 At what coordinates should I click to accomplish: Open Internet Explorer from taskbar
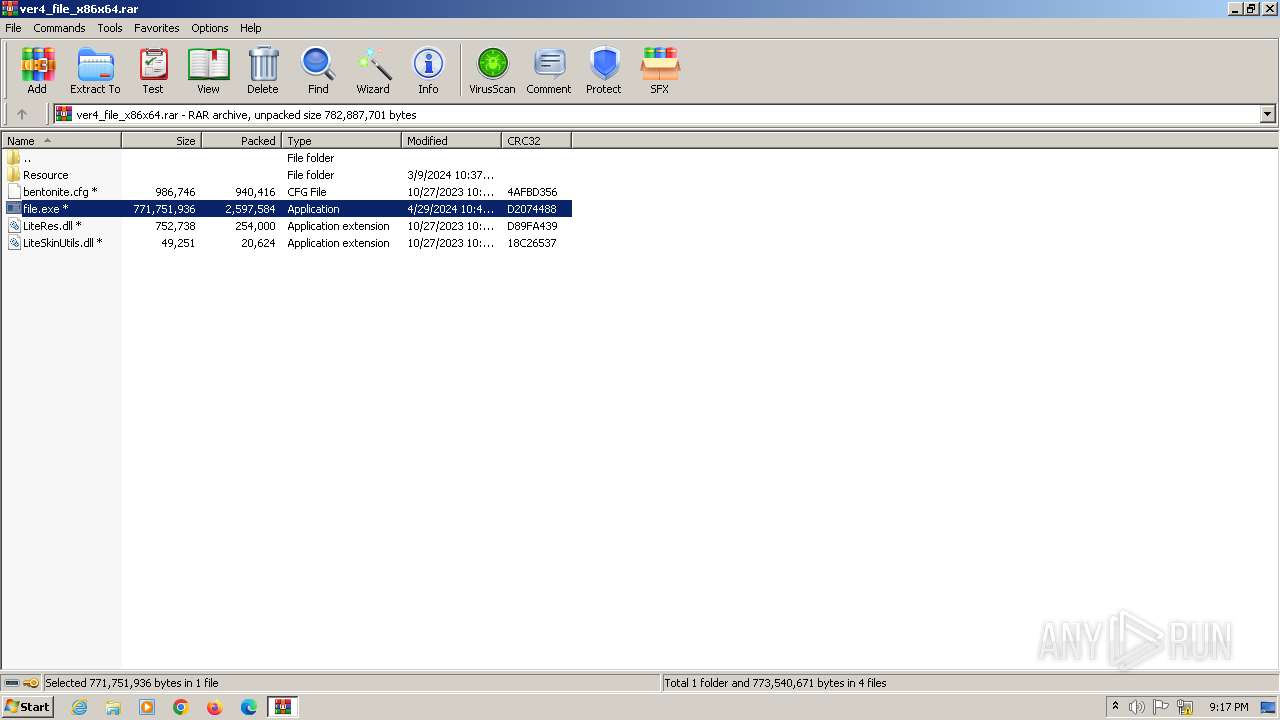pyautogui.click(x=79, y=707)
